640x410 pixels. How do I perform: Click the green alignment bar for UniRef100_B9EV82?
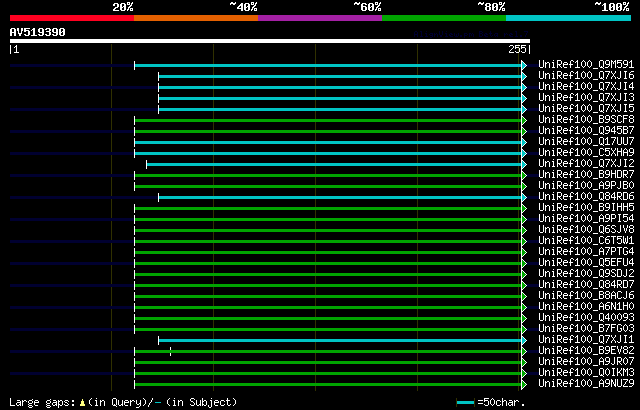(x=328, y=352)
